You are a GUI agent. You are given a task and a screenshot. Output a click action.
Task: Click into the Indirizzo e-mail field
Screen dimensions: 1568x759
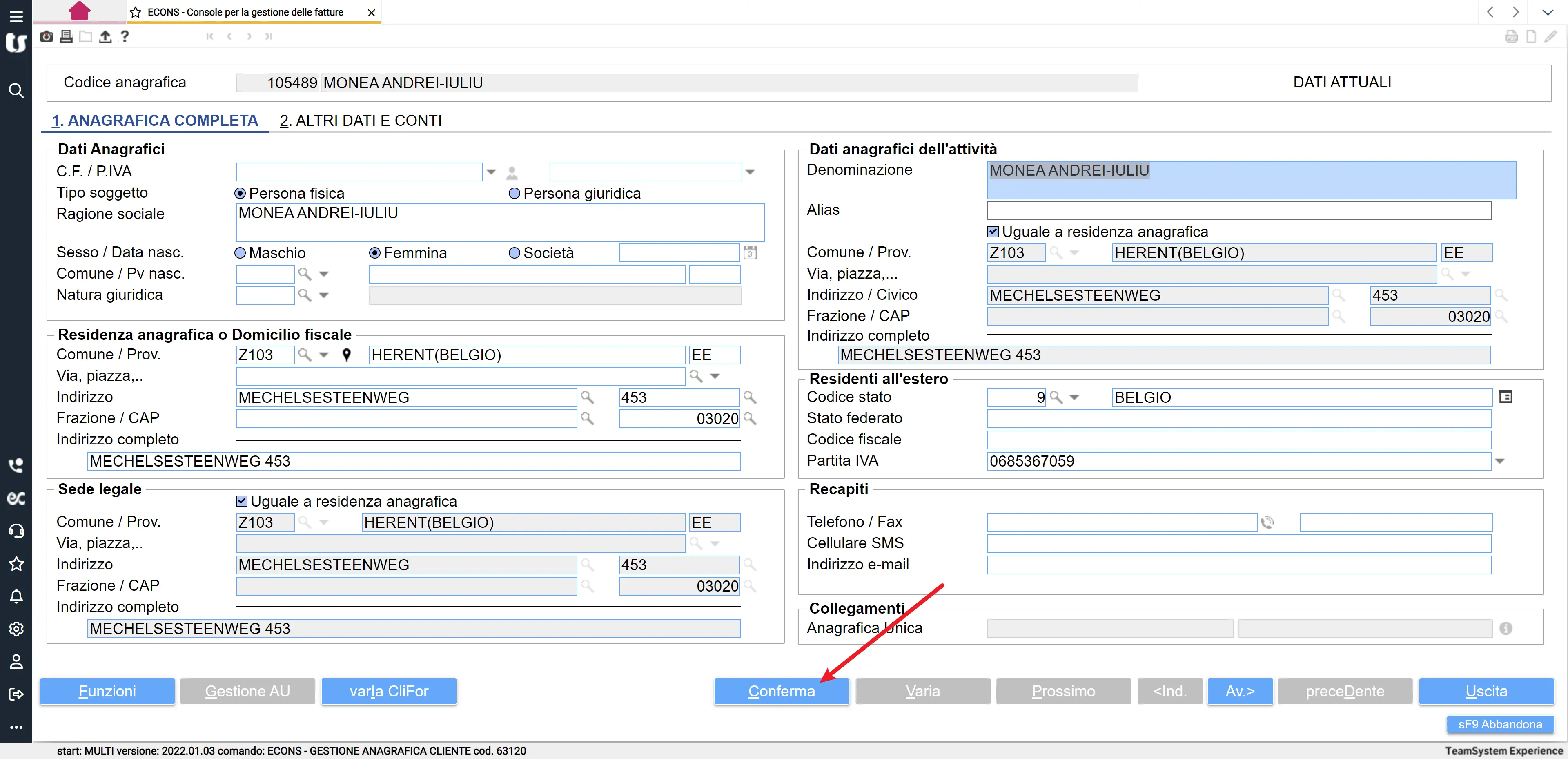[x=1239, y=565]
